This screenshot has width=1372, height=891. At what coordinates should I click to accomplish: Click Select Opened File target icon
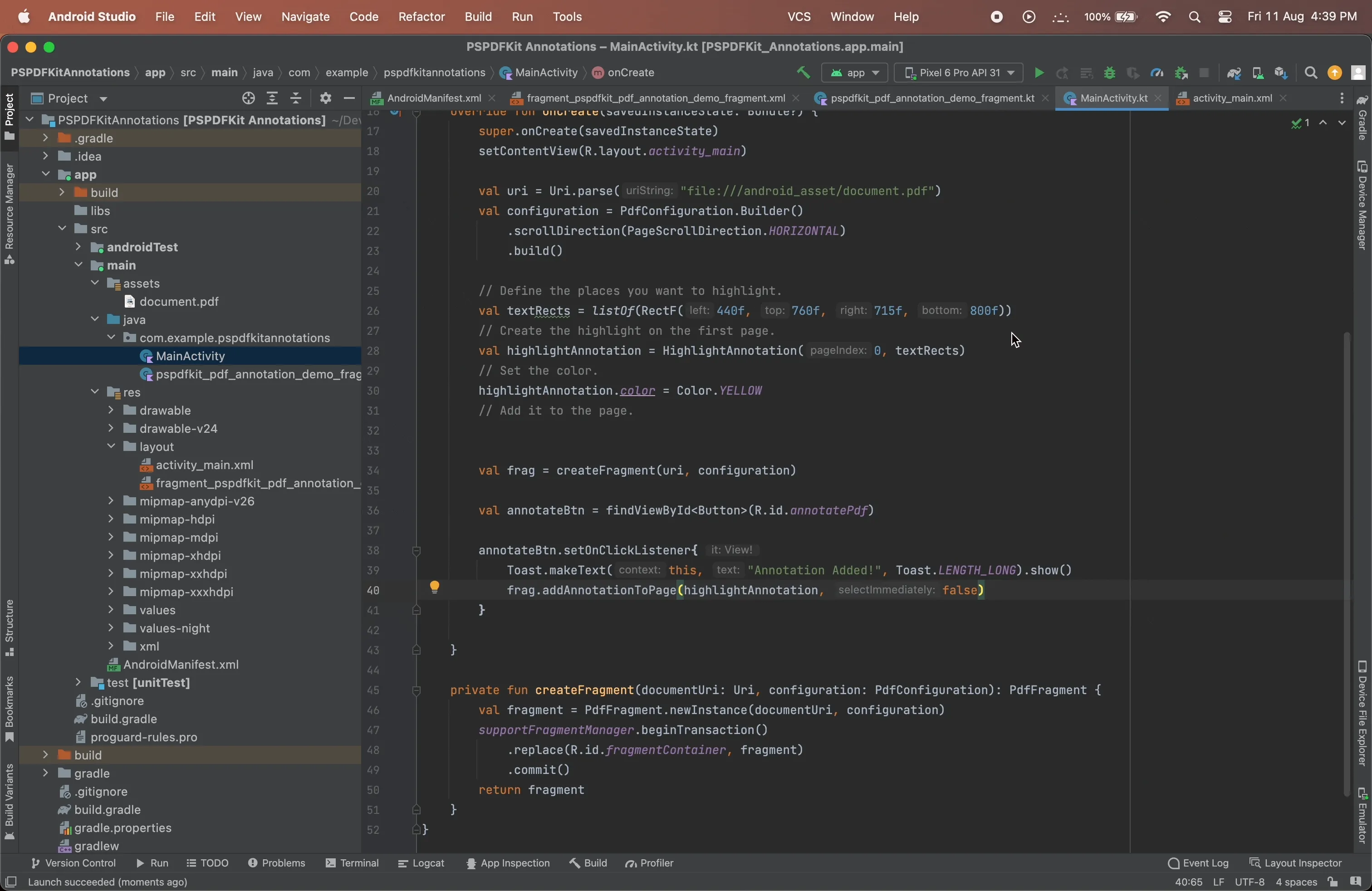coord(249,98)
